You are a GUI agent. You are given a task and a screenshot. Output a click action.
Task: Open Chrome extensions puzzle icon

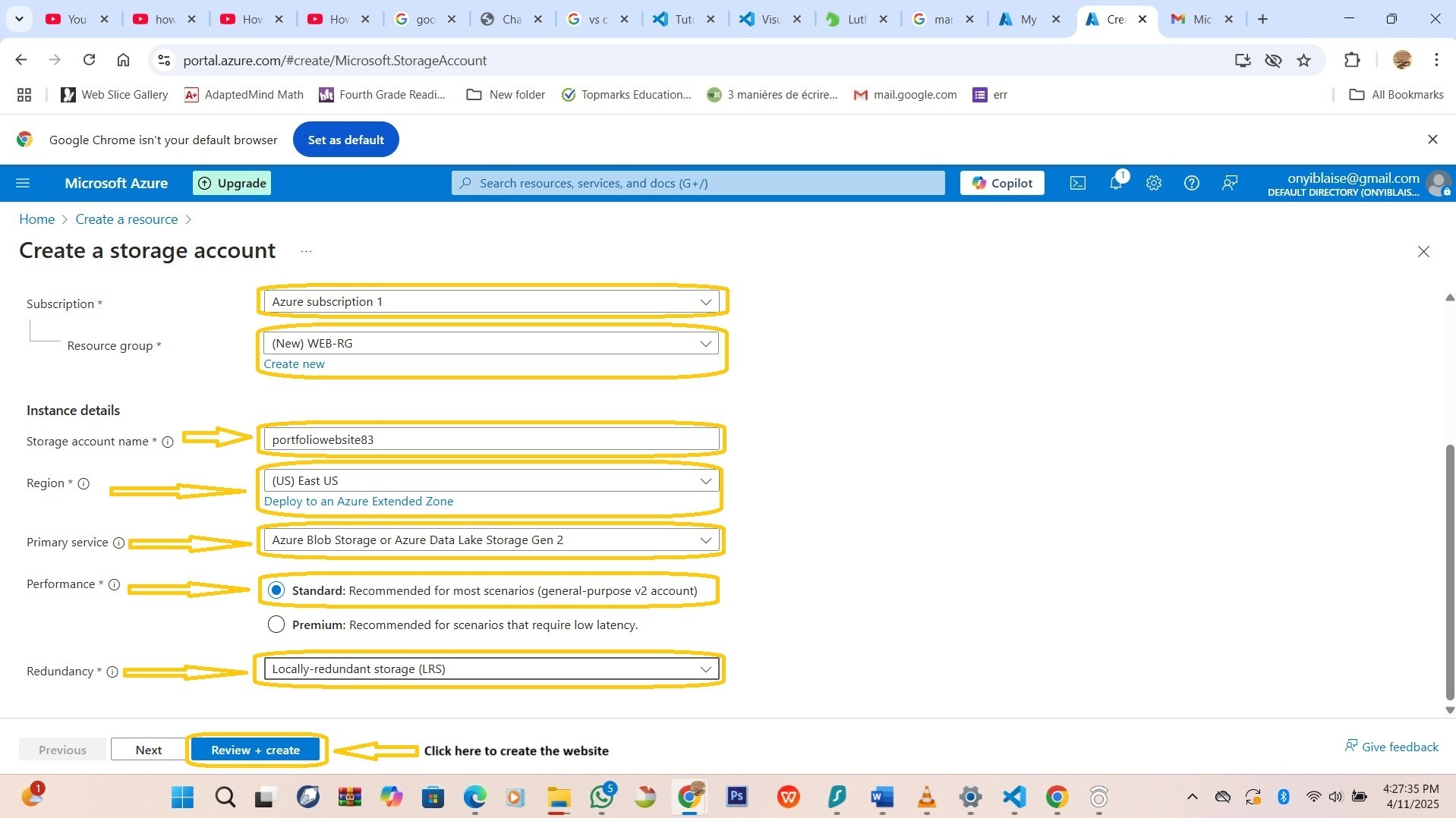(x=1352, y=60)
